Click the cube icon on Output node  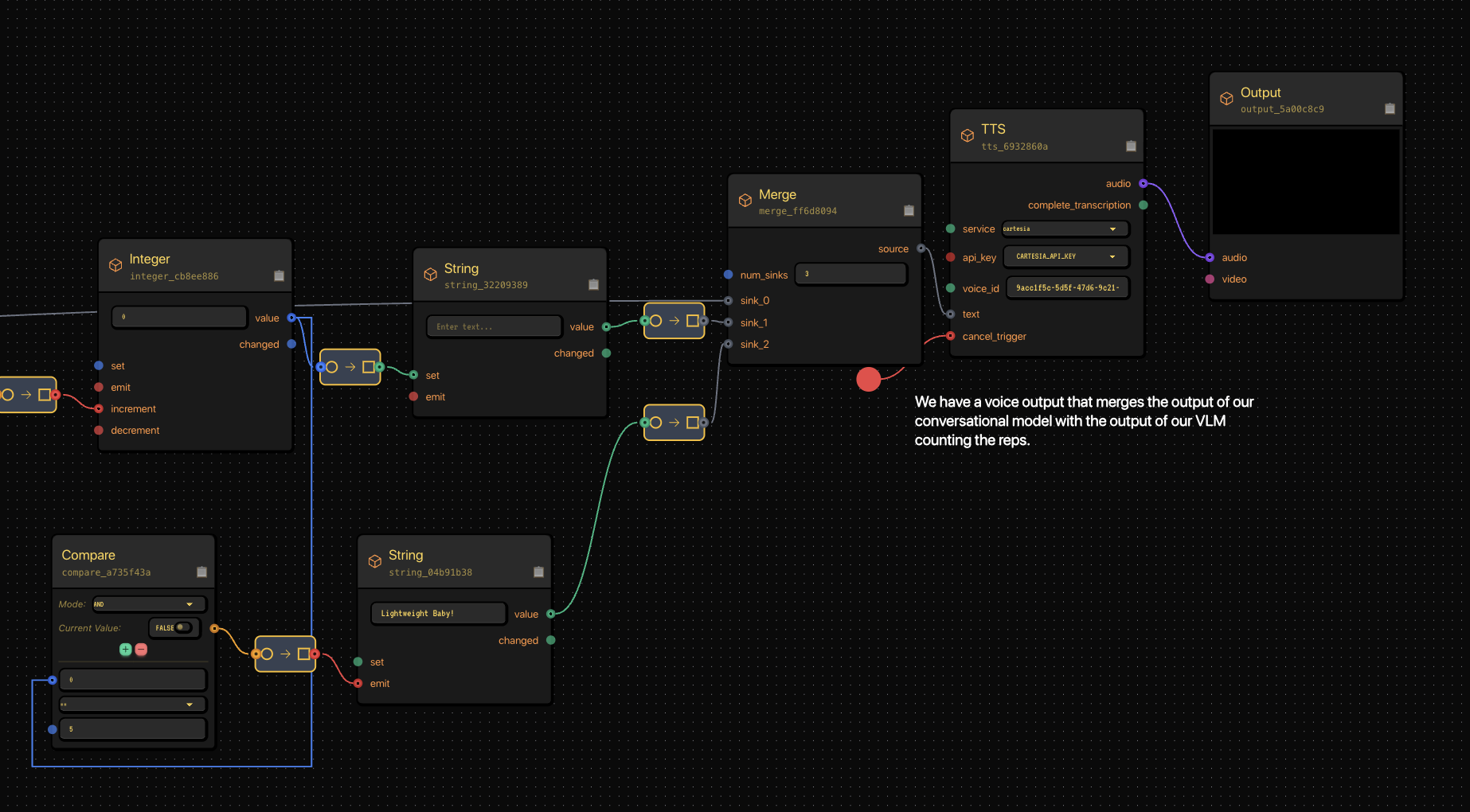pyautogui.click(x=1226, y=99)
